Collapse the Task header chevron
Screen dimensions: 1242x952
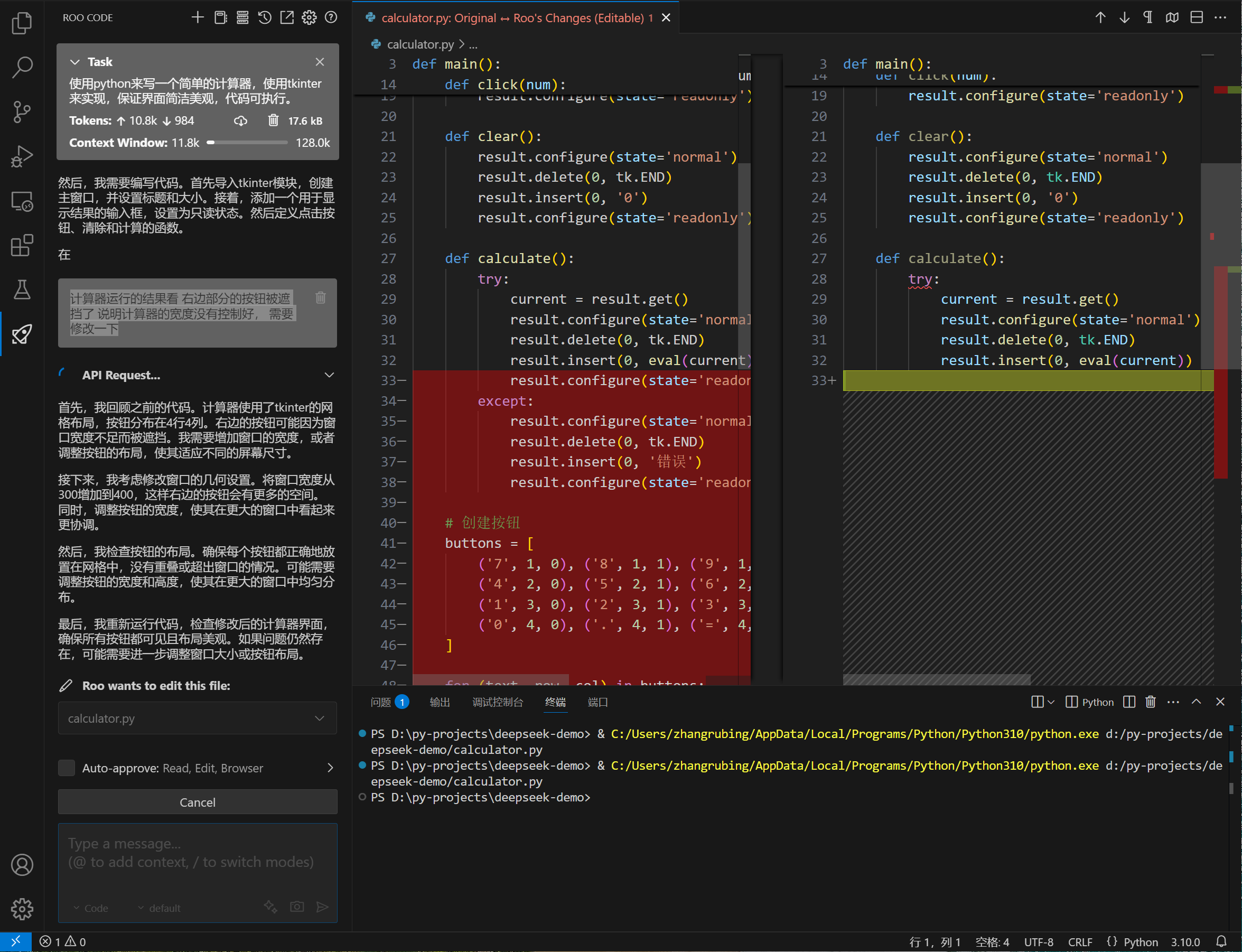tap(75, 62)
